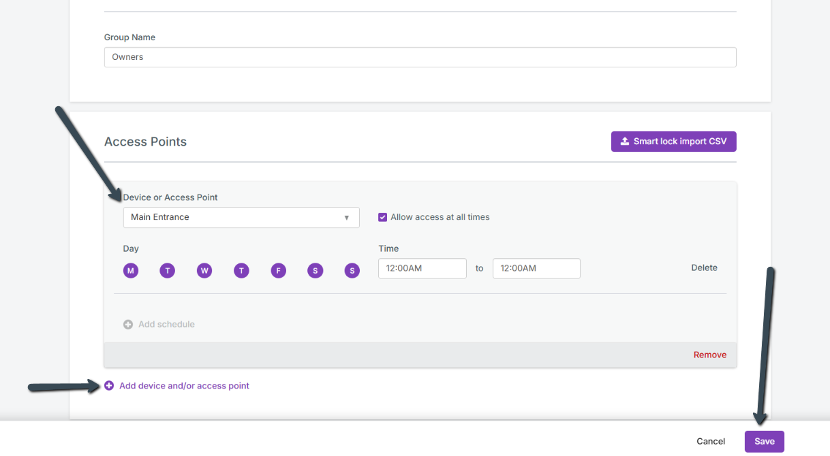Click the upload icon on import CSV button

pyautogui.click(x=625, y=142)
